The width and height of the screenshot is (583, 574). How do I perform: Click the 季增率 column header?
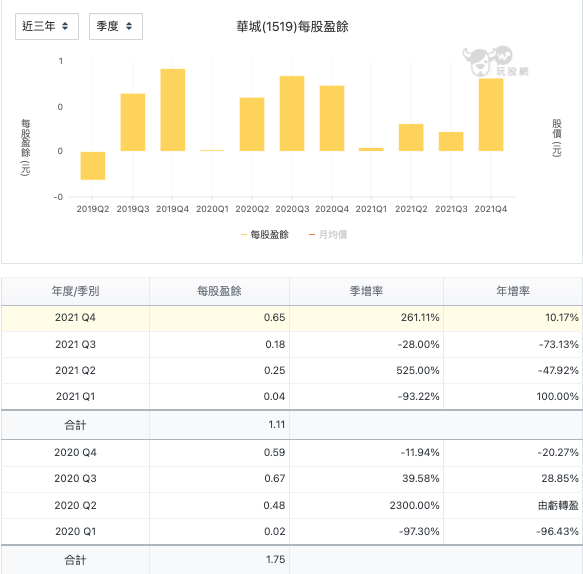(x=366, y=291)
